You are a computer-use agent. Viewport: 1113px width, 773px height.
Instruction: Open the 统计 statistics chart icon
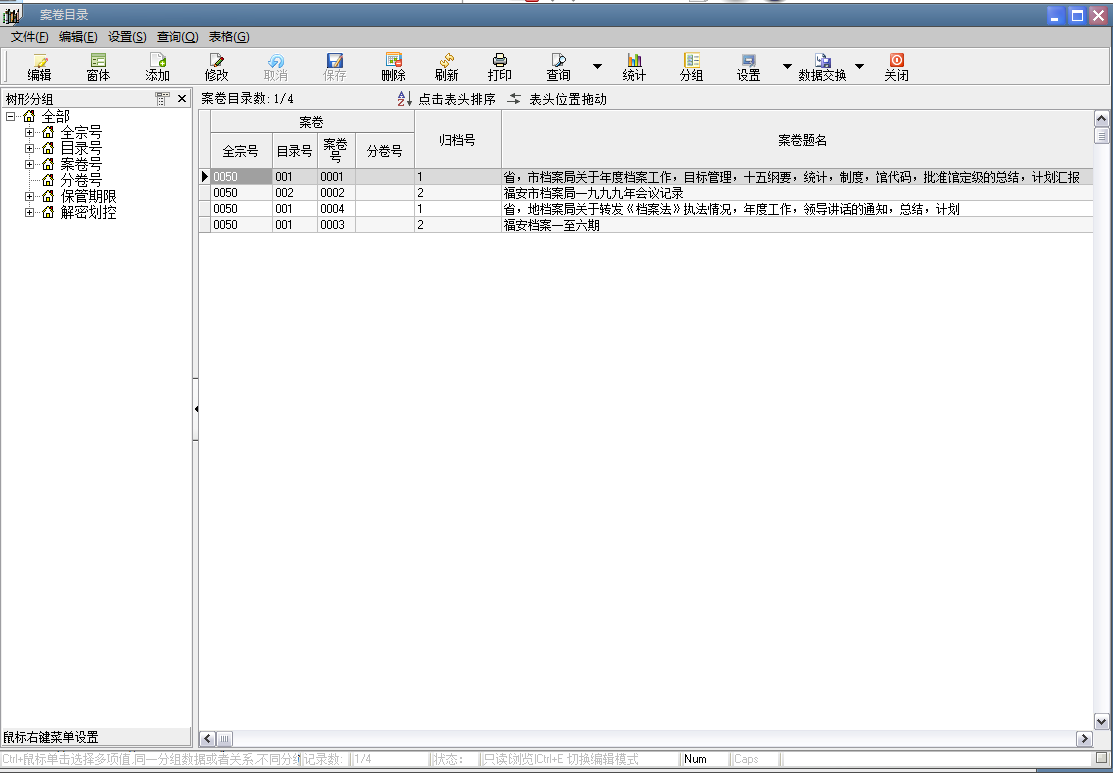[x=634, y=61]
